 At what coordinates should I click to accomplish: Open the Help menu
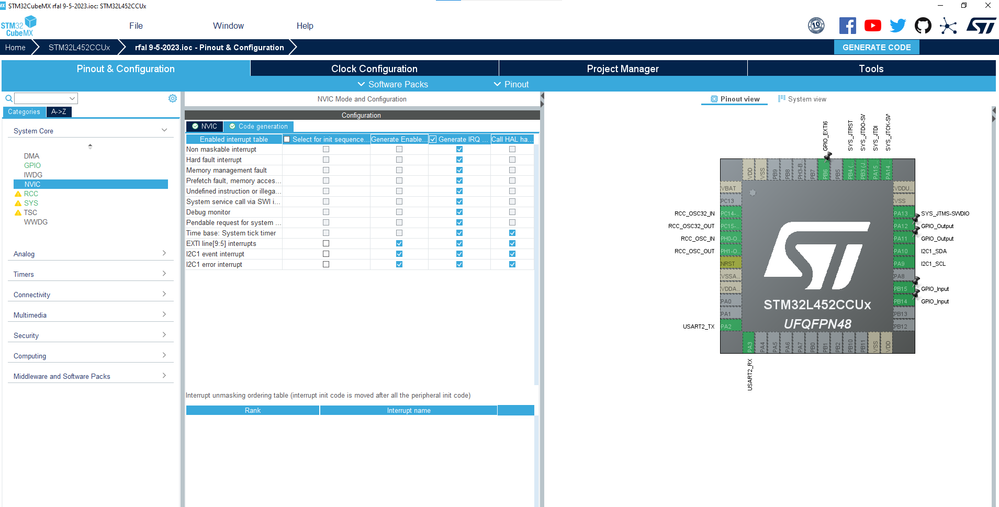click(305, 26)
